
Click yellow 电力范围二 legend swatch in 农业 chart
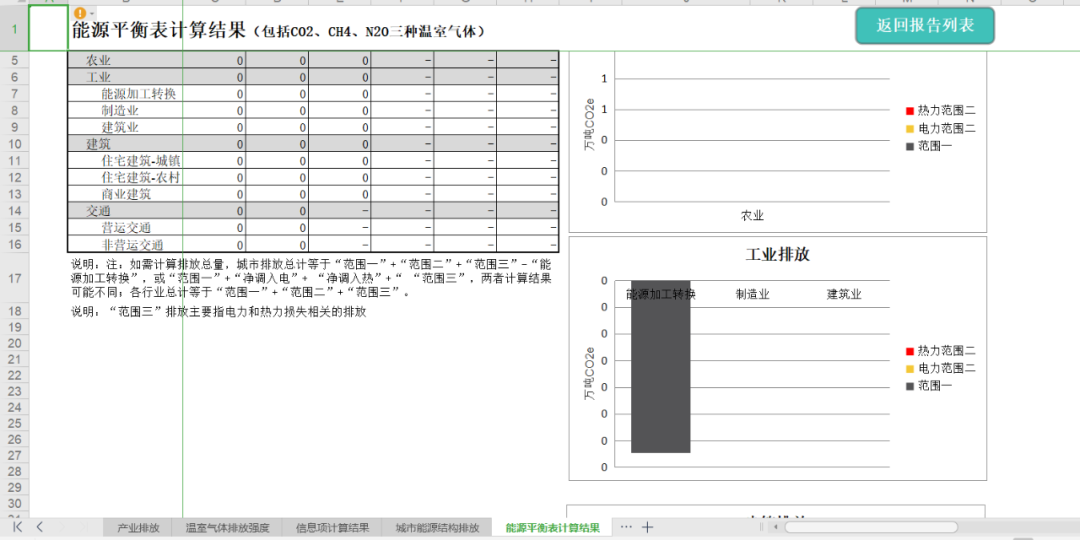[x=909, y=128]
